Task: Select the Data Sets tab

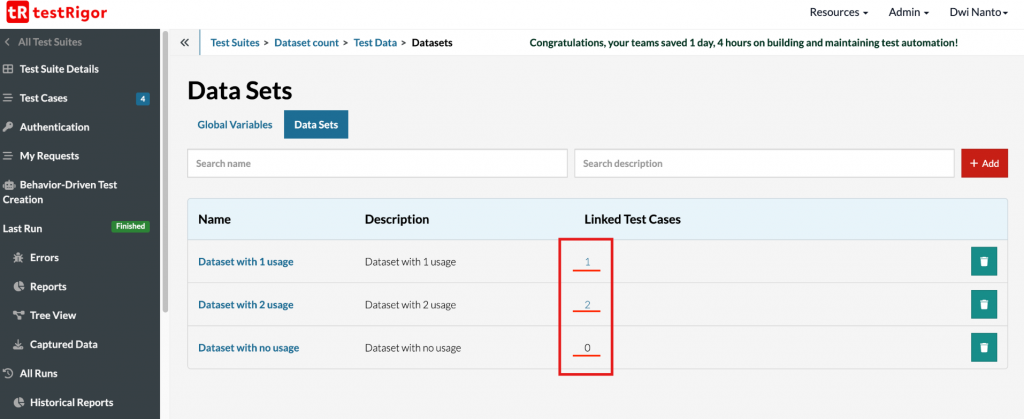Action: pyautogui.click(x=316, y=125)
